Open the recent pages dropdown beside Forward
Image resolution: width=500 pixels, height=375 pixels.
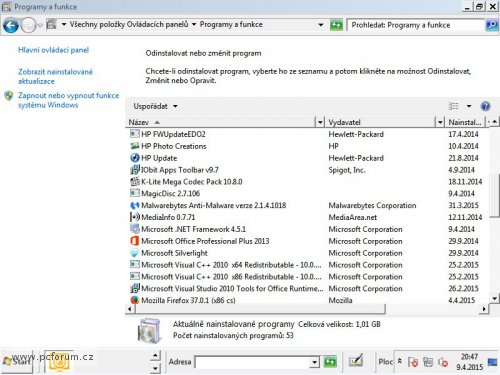coord(40,25)
